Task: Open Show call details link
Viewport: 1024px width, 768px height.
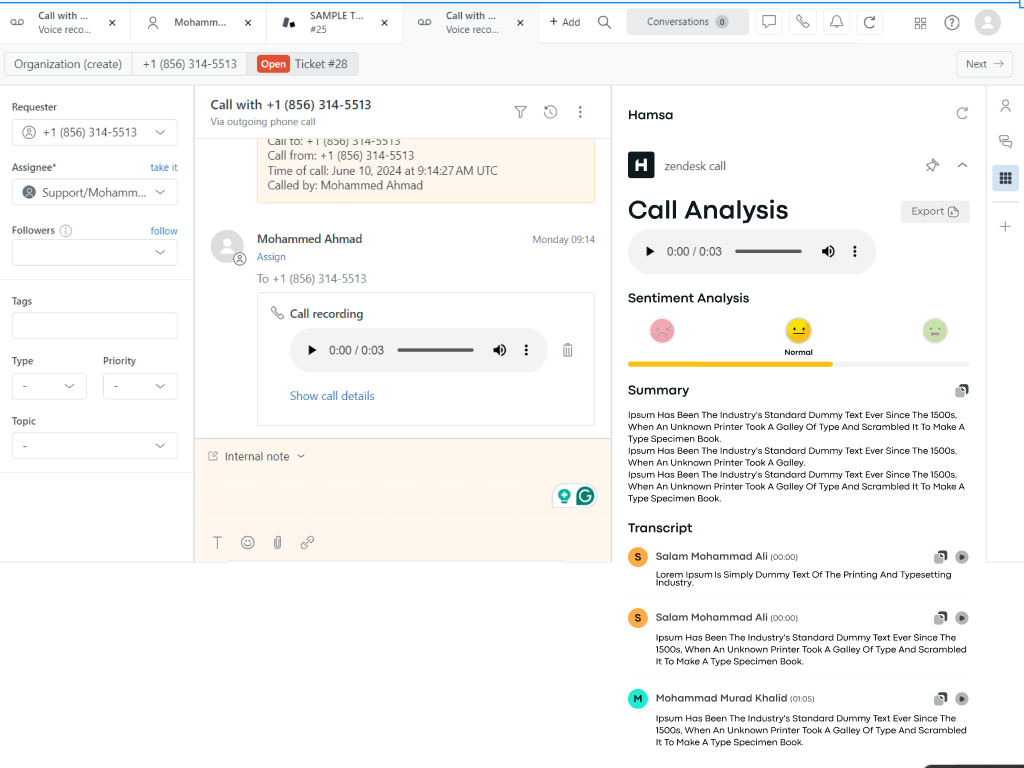Action: click(332, 396)
